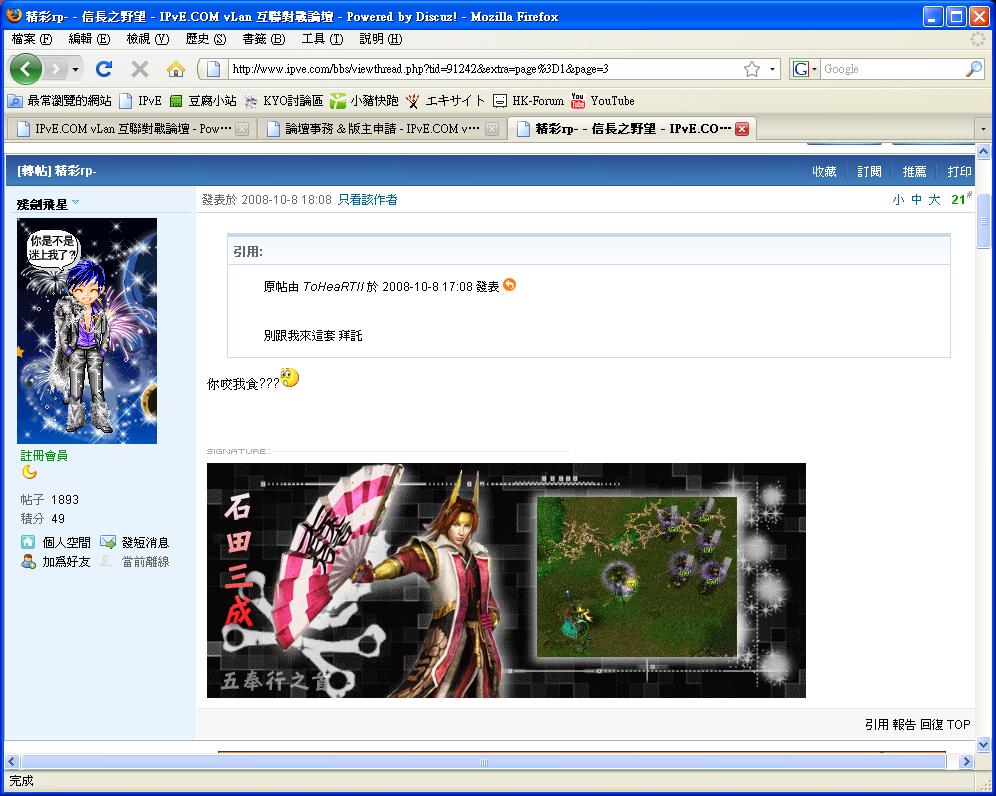Open the 歷史 menu

(x=206, y=39)
